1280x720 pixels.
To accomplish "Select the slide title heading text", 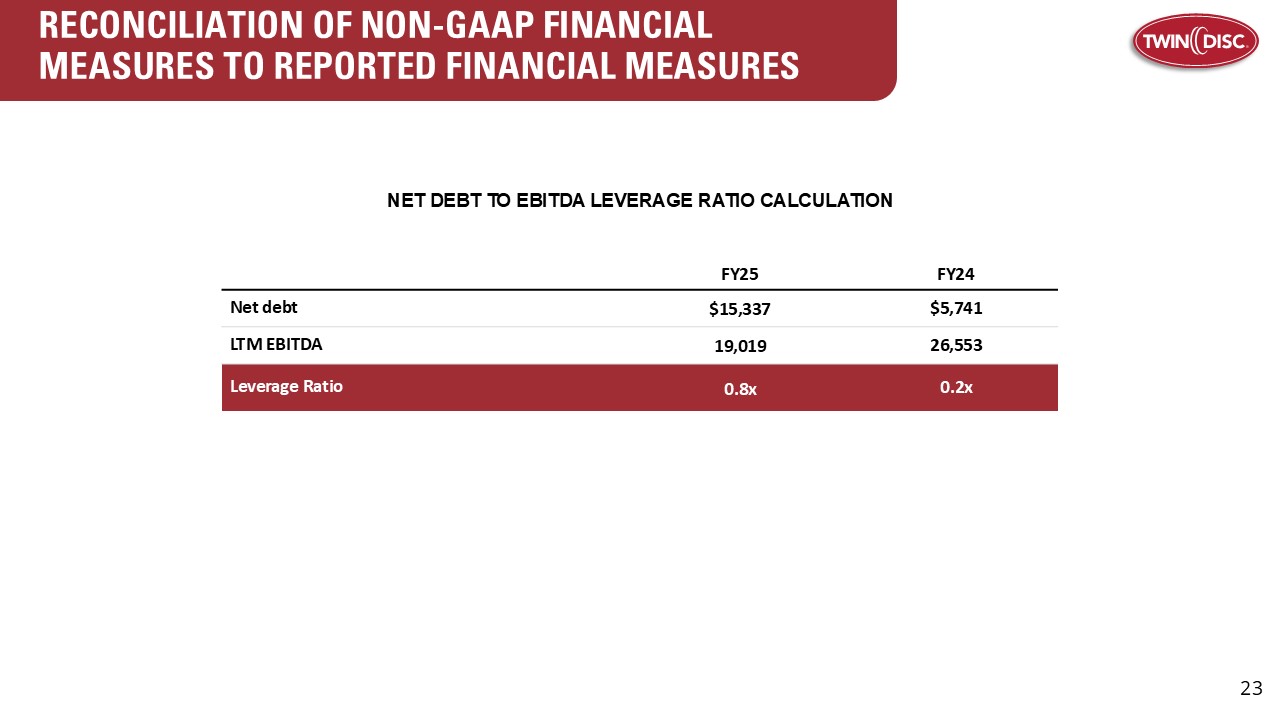I will (x=419, y=45).
